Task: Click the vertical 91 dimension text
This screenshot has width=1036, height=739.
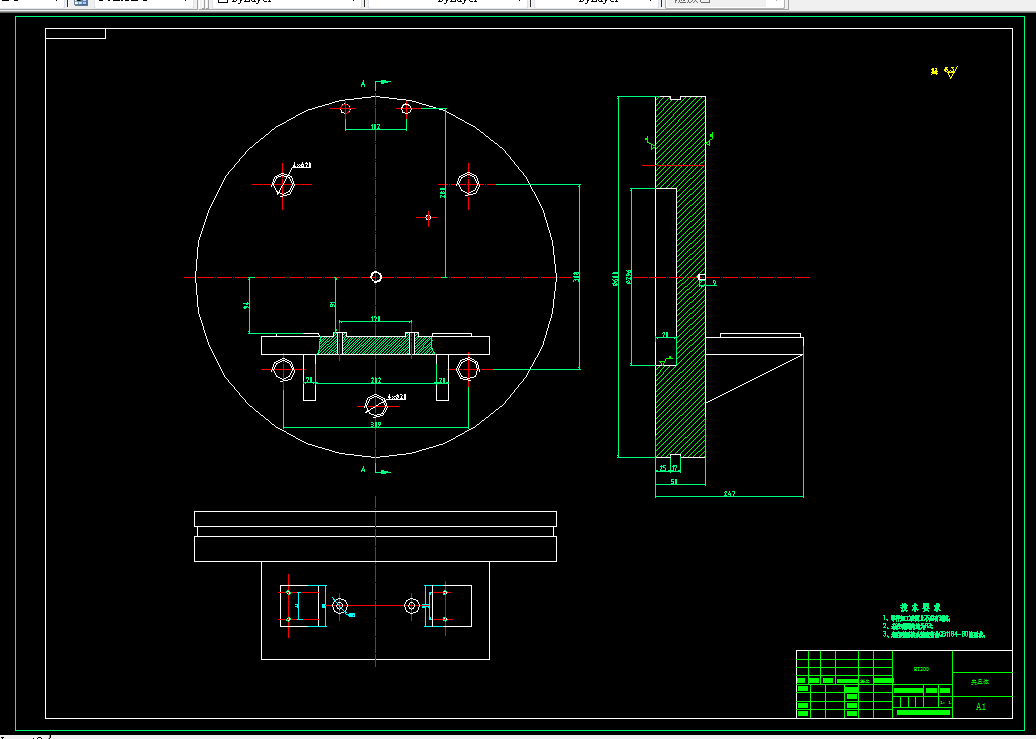Action: 333,304
